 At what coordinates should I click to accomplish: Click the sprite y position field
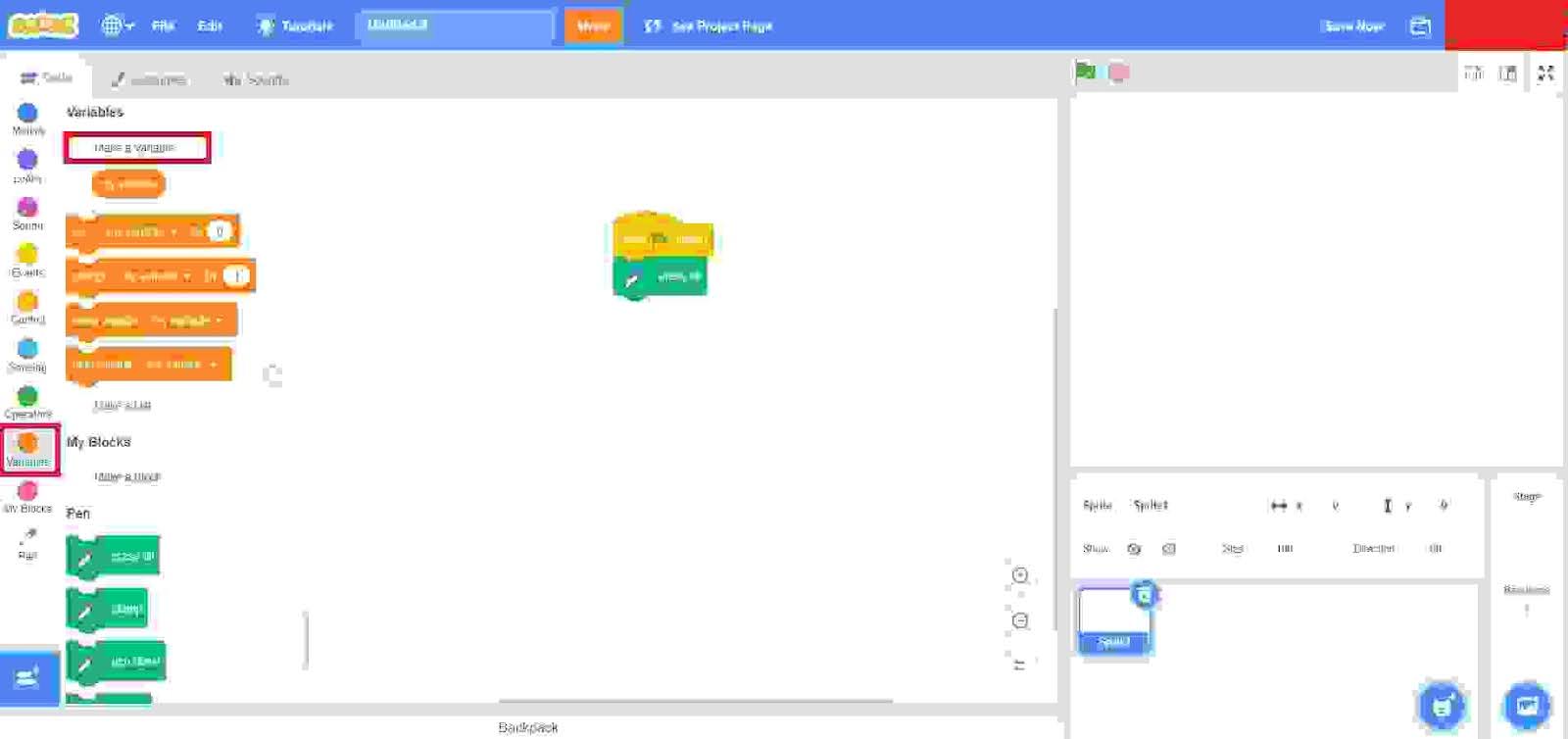click(1444, 506)
